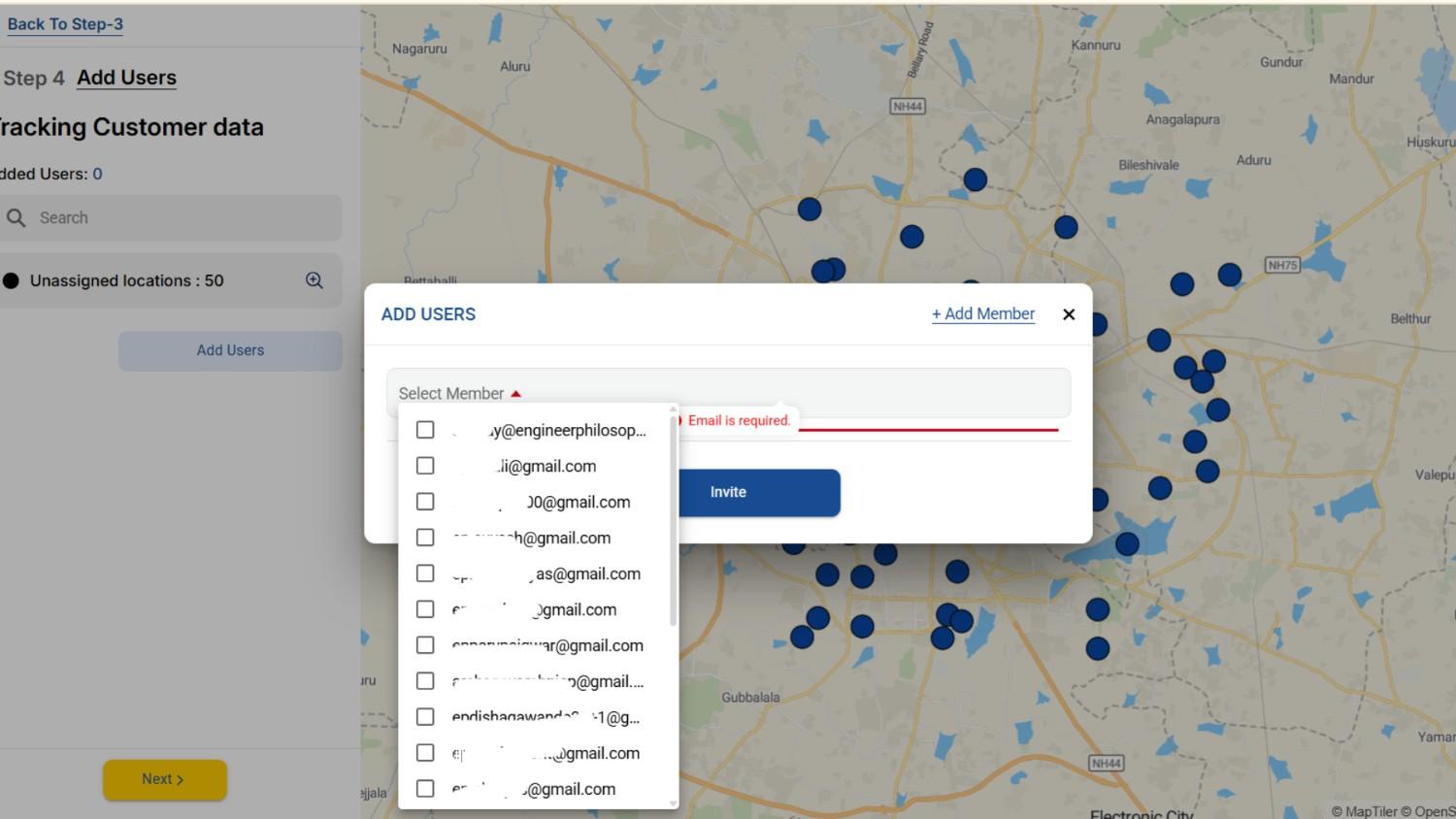Click the magnifier icon in the Search box
Viewport: 1456px width, 819px height.
click(17, 218)
